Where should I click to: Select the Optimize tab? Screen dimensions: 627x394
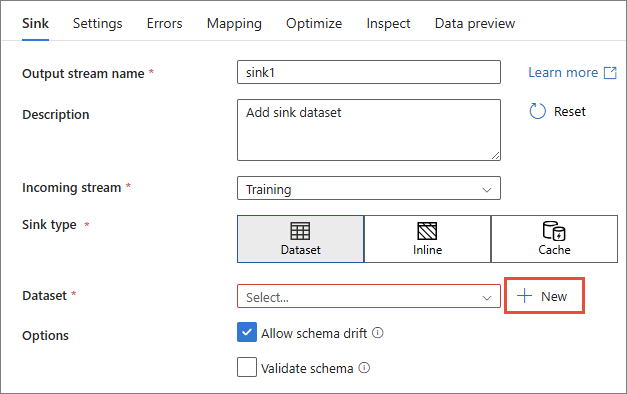pyautogui.click(x=314, y=24)
